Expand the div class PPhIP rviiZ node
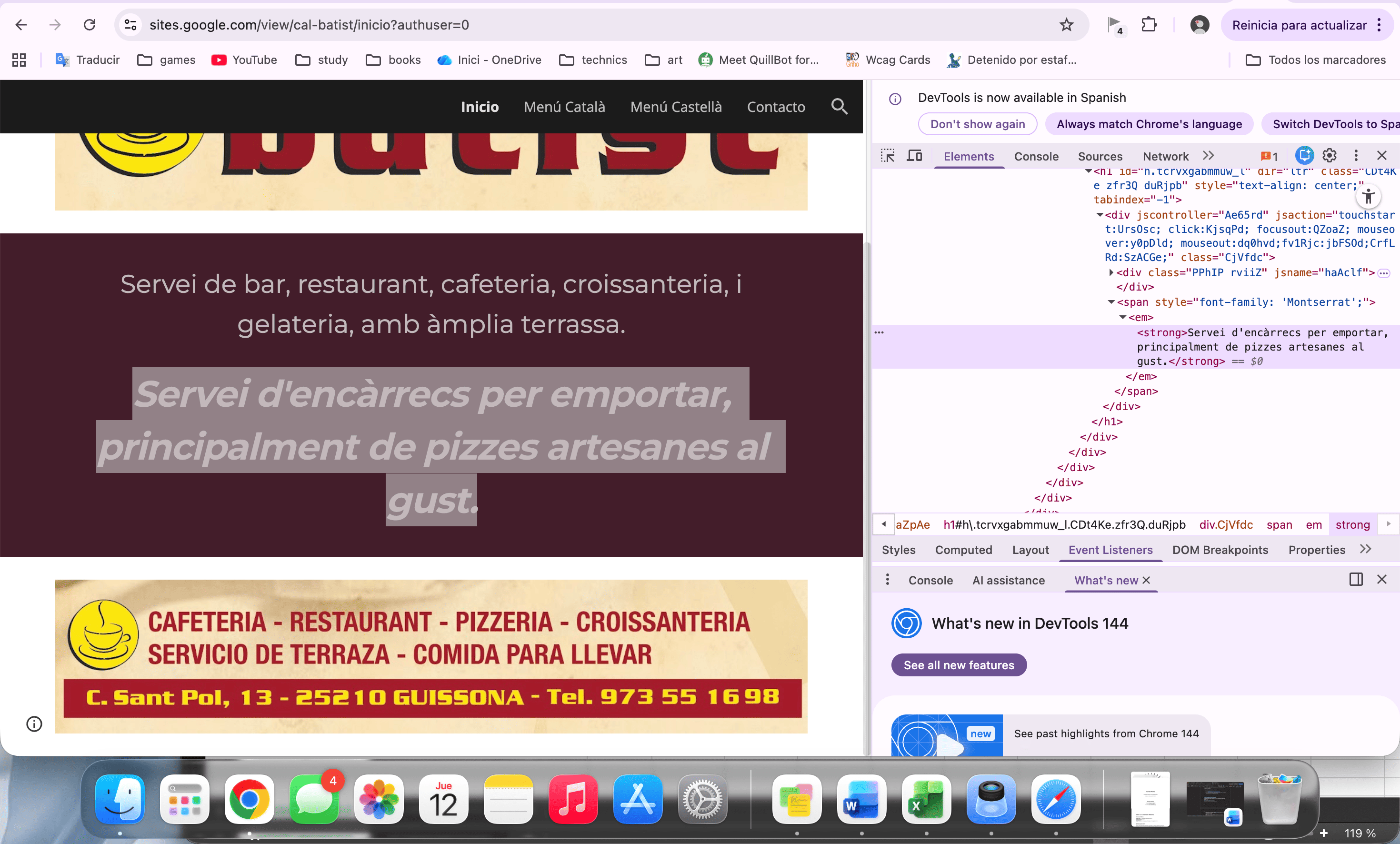1400x844 pixels. 1111,273
